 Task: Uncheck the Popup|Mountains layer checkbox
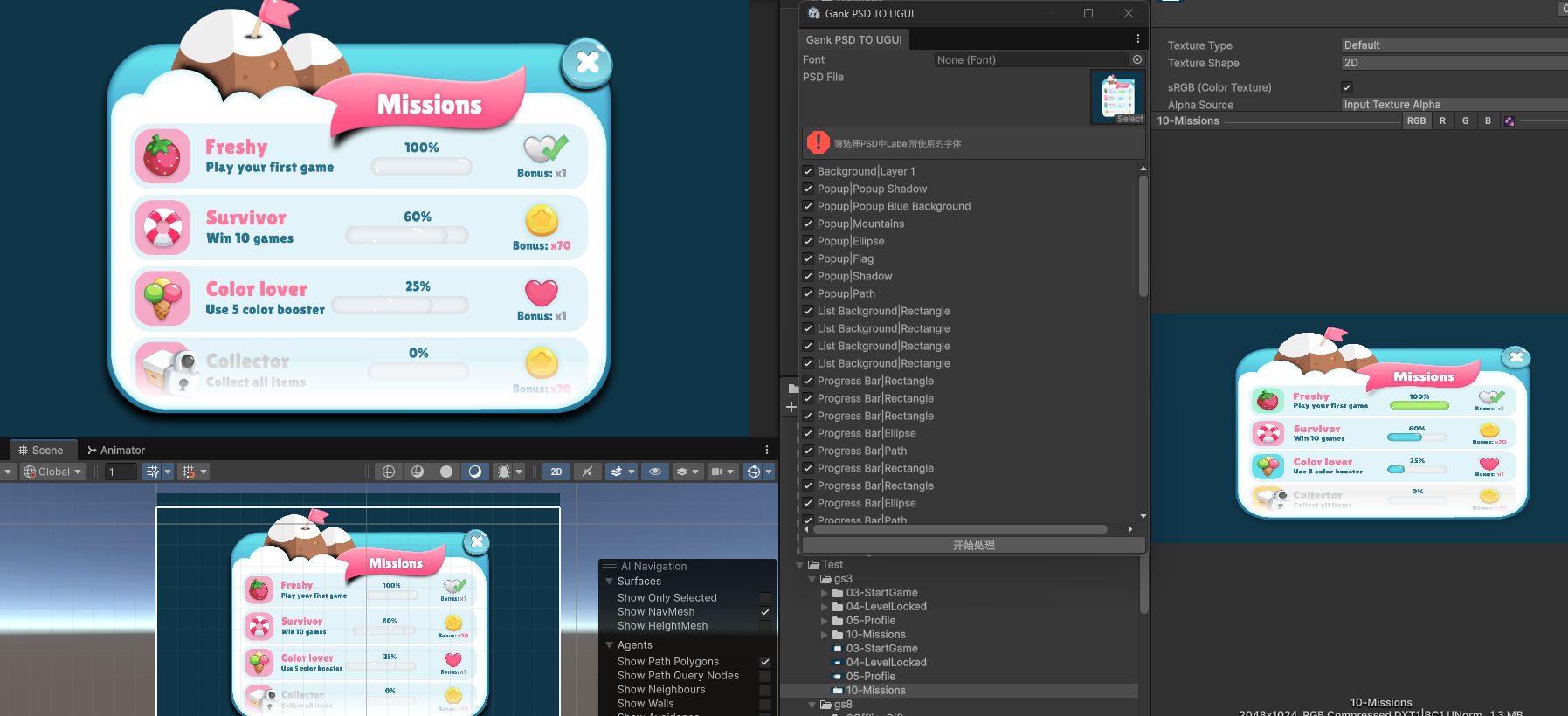pyautogui.click(x=808, y=224)
